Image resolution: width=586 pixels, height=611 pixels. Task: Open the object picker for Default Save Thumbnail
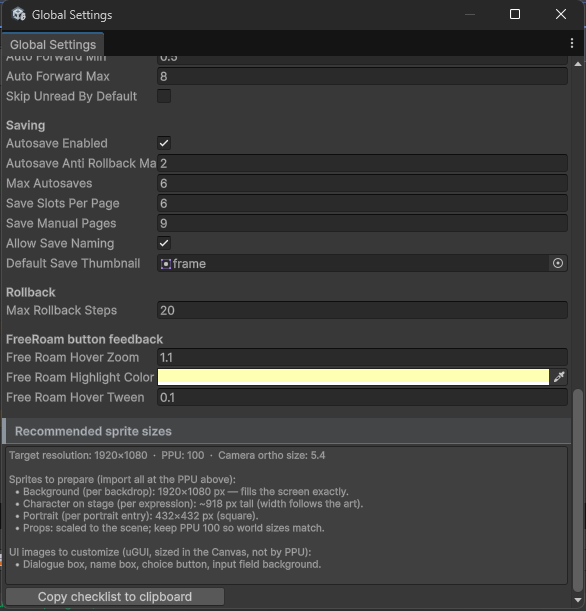(558, 263)
